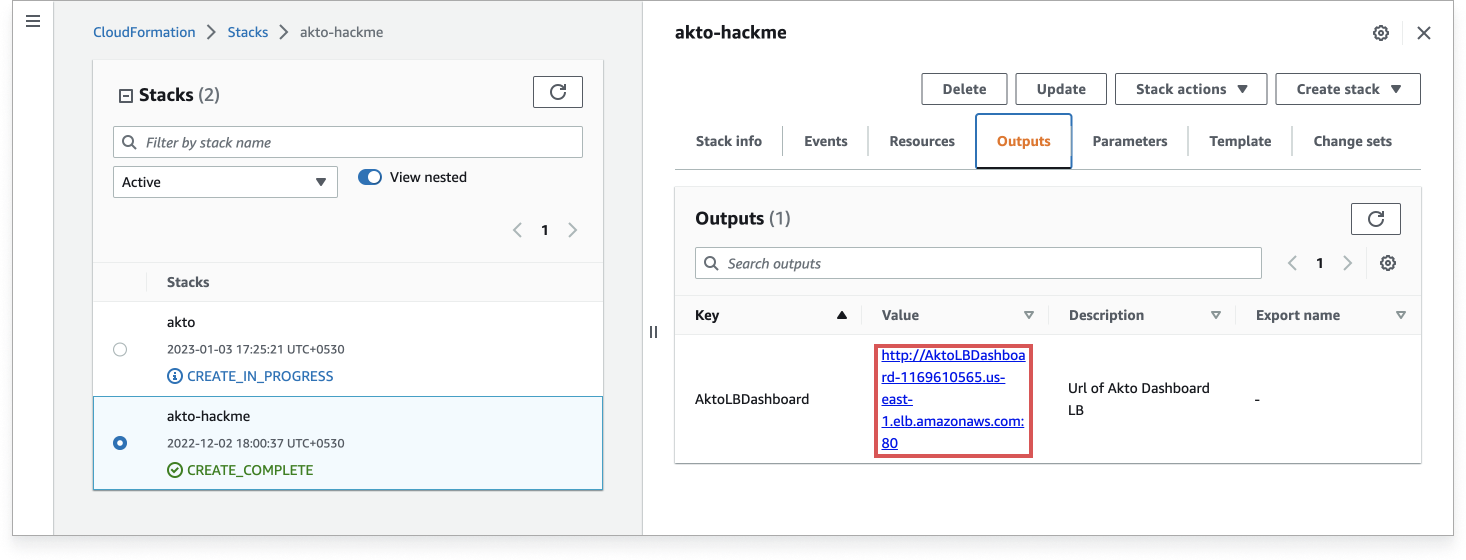The image size is (1466, 560).
Task: Go to next page of stacks list
Action: coord(572,230)
